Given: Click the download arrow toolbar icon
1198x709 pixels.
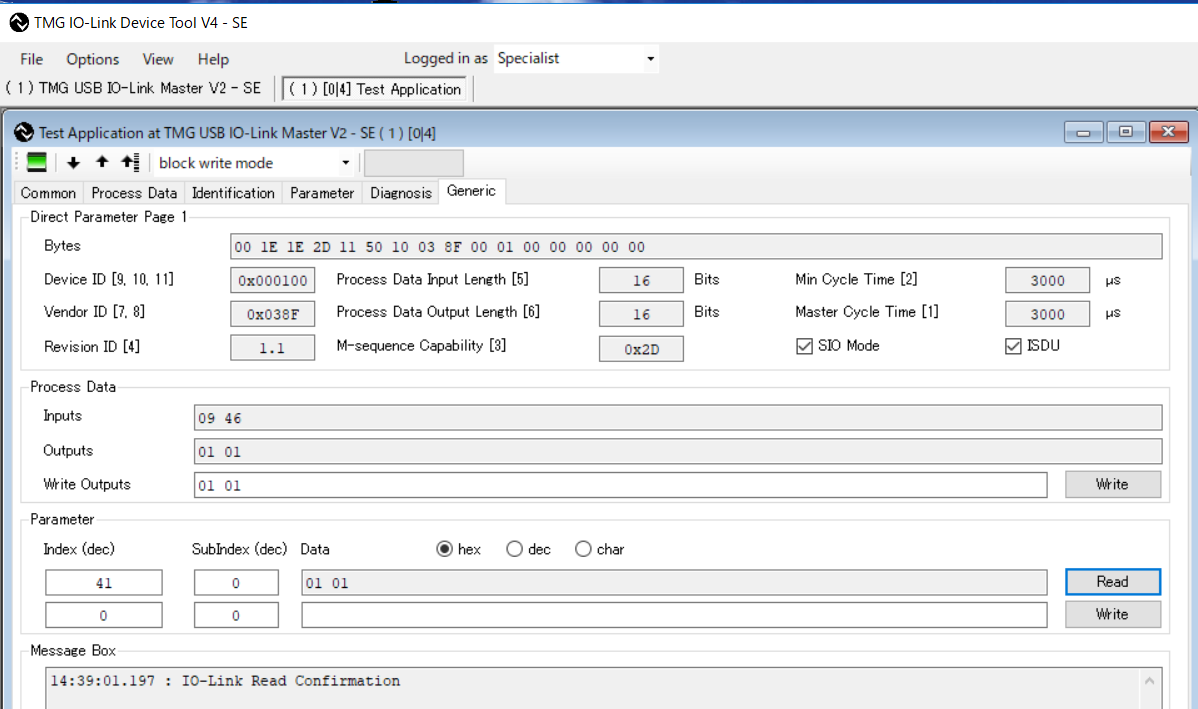Looking at the screenshot, I should point(73,162).
